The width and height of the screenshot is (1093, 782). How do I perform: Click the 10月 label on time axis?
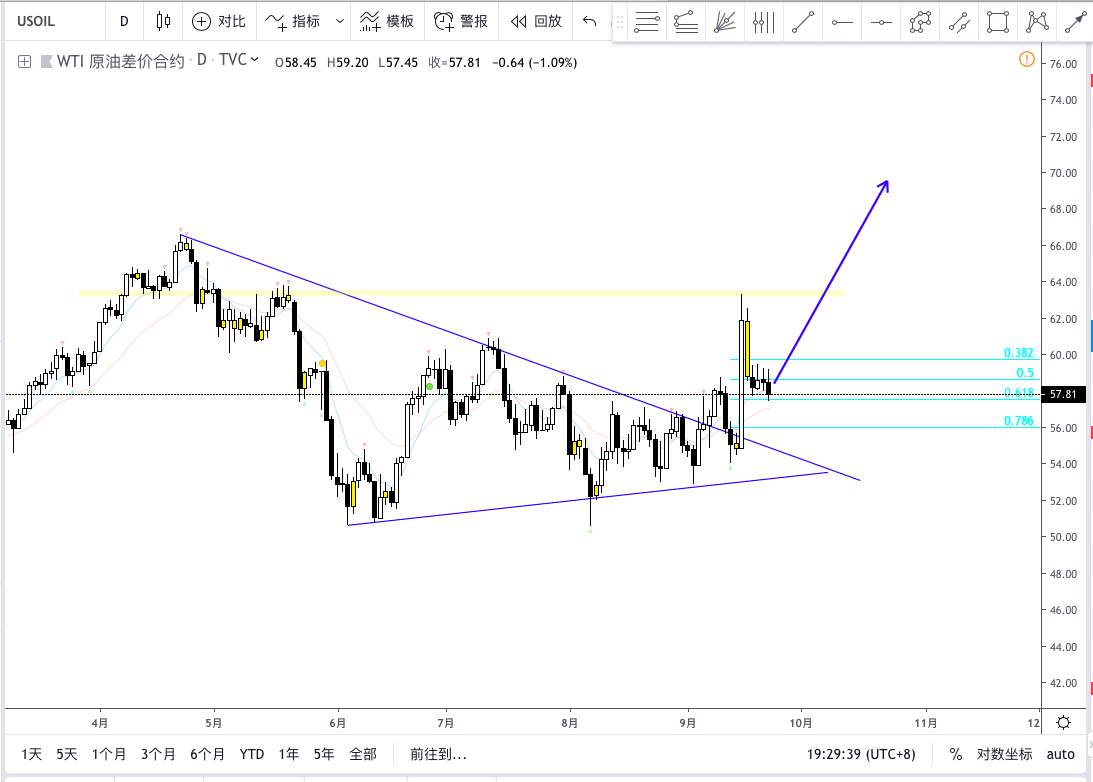(x=800, y=723)
